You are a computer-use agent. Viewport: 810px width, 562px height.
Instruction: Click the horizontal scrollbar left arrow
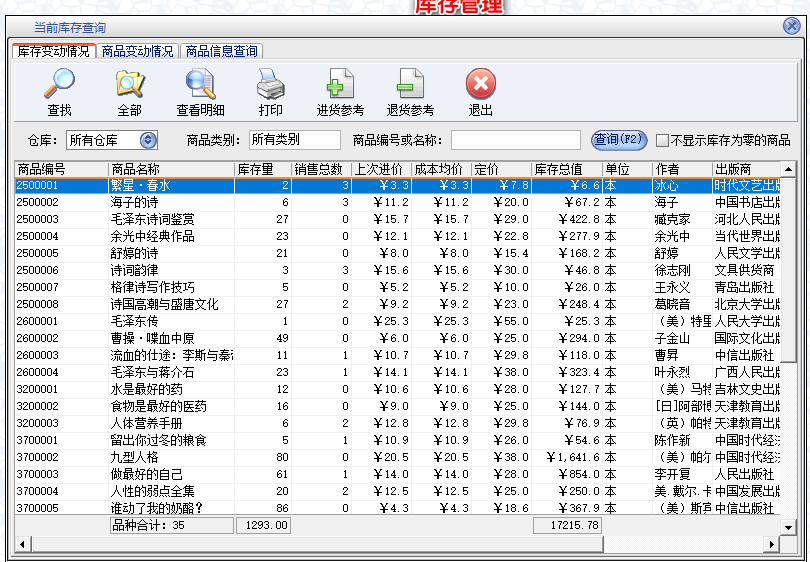tap(22, 544)
